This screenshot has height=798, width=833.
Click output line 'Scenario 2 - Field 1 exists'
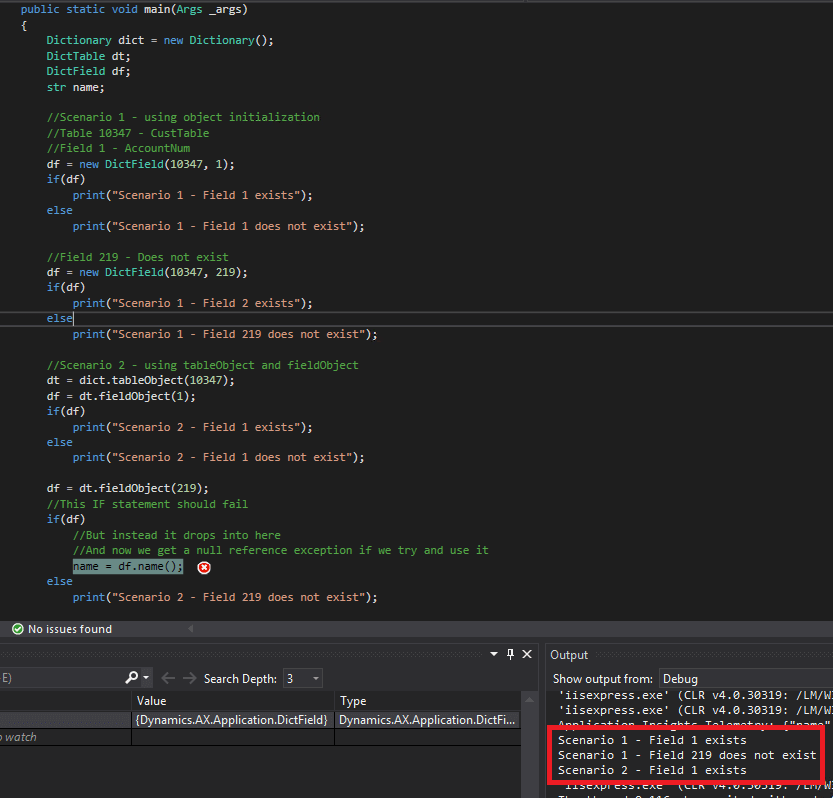[652, 770]
